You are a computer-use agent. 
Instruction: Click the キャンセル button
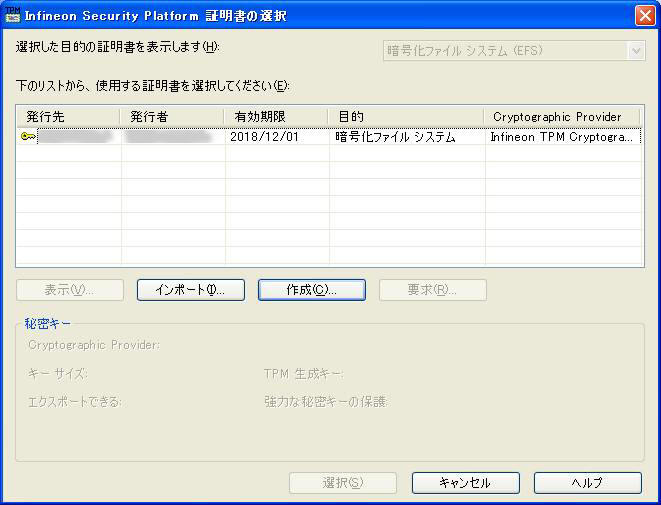[466, 483]
